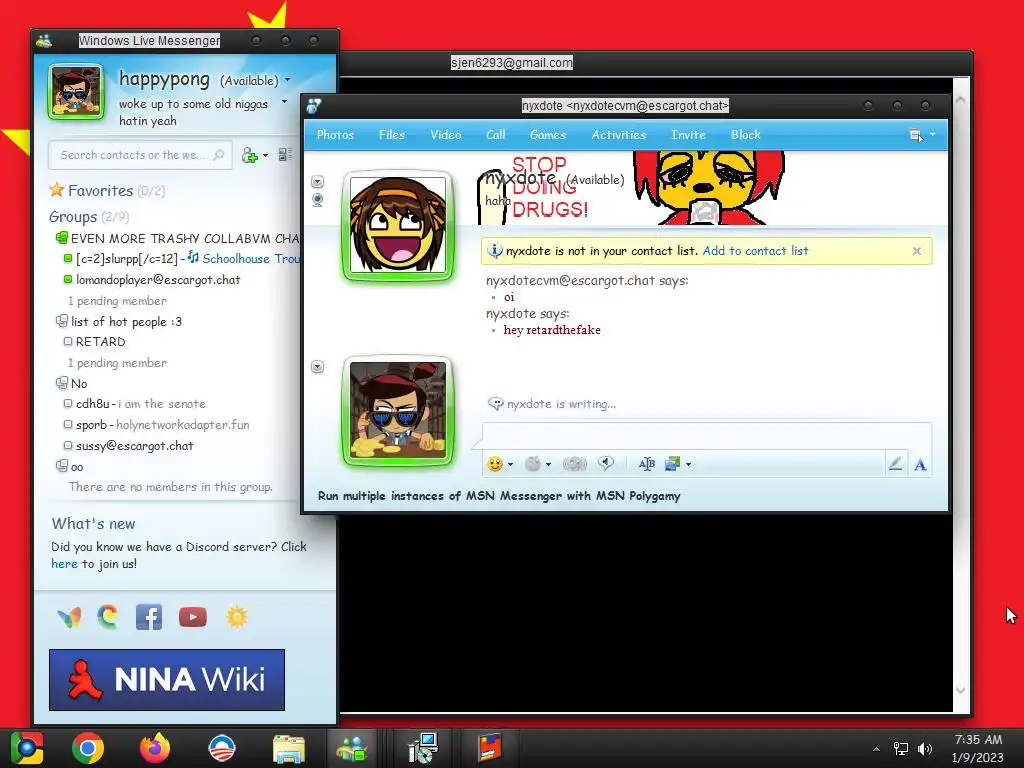Click the message input field
Image resolution: width=1024 pixels, height=768 pixels.
coord(707,436)
